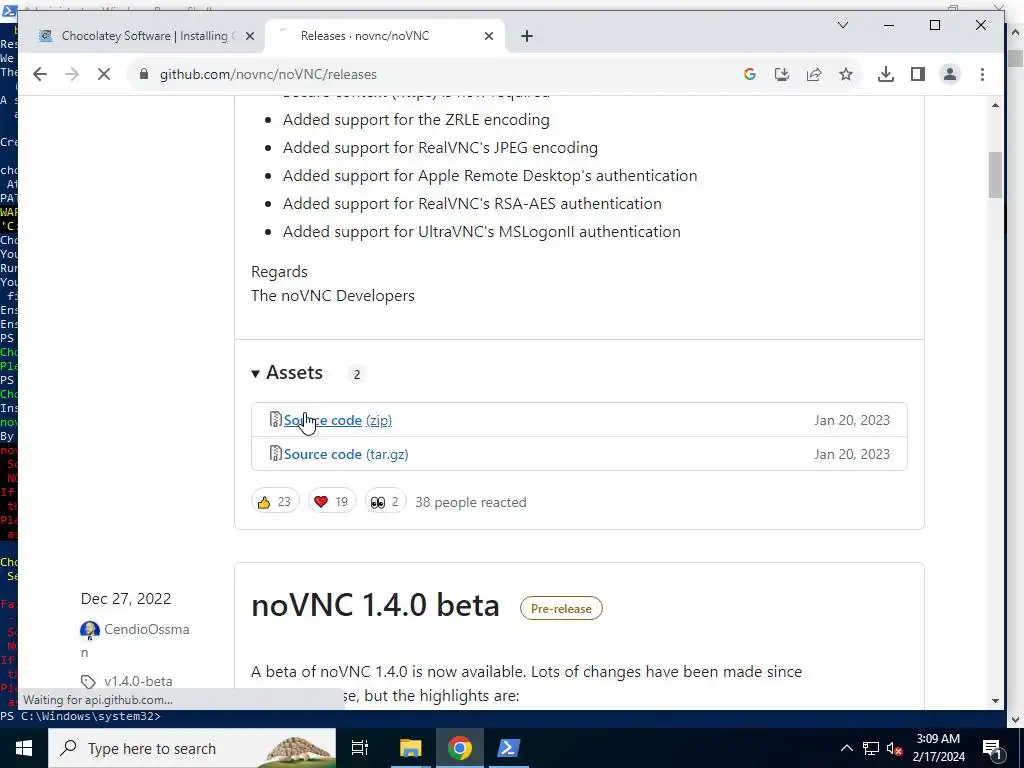Open new tab with plus button
The width and height of the screenshot is (1024, 768).
click(527, 36)
